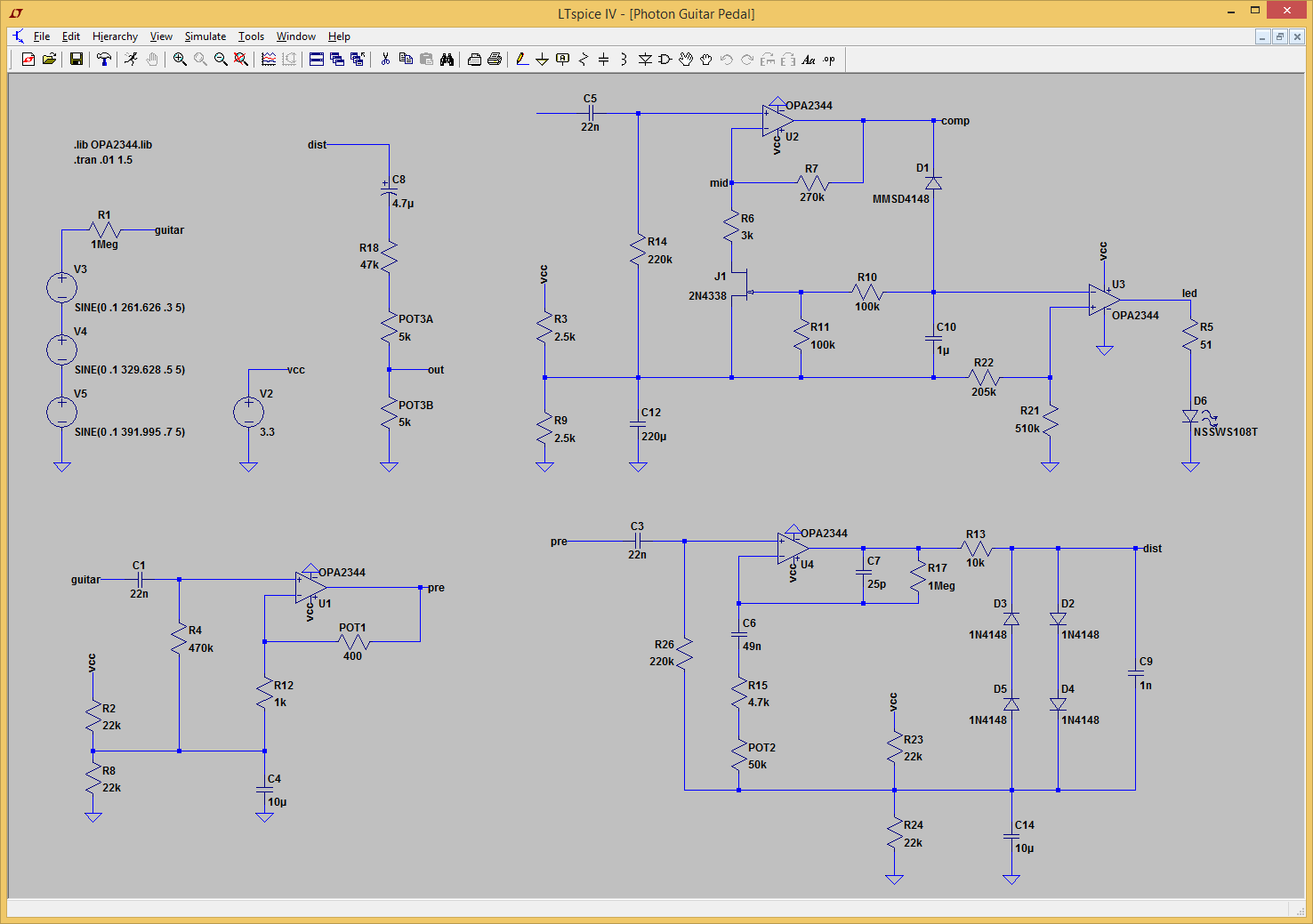Restore the inner schematic document window

(x=1279, y=36)
